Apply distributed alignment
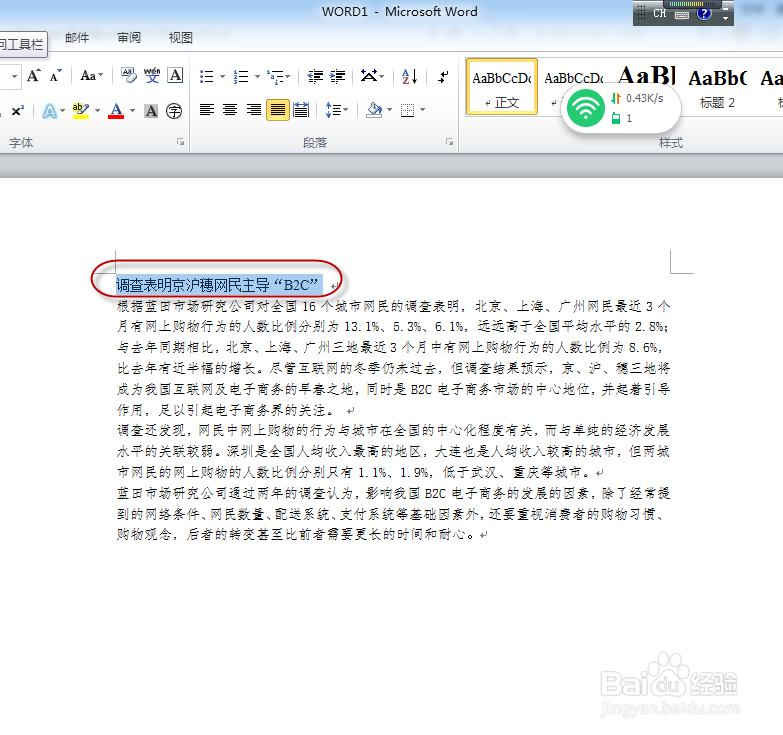The height and width of the screenshot is (735, 783). point(301,109)
